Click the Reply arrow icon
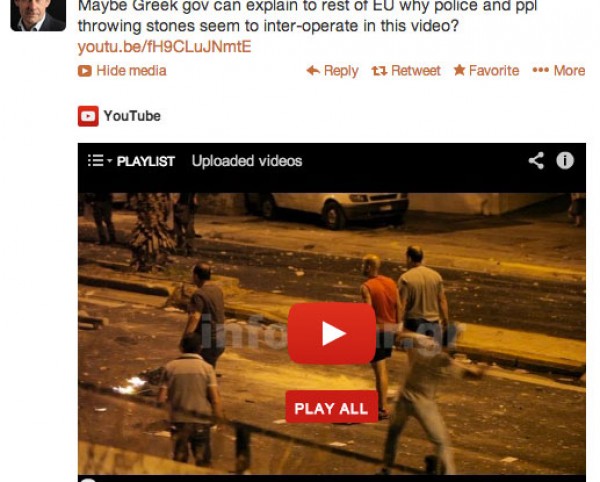 click(x=313, y=70)
